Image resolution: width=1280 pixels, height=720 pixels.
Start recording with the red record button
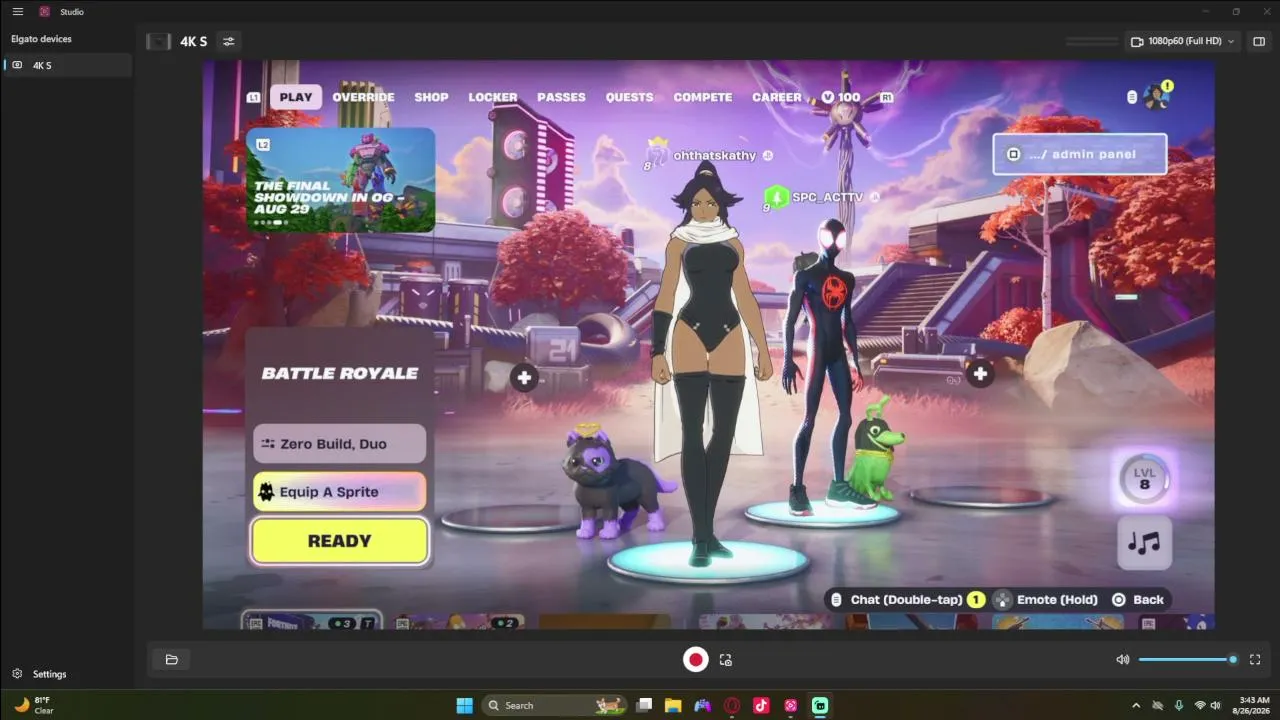pyautogui.click(x=695, y=659)
